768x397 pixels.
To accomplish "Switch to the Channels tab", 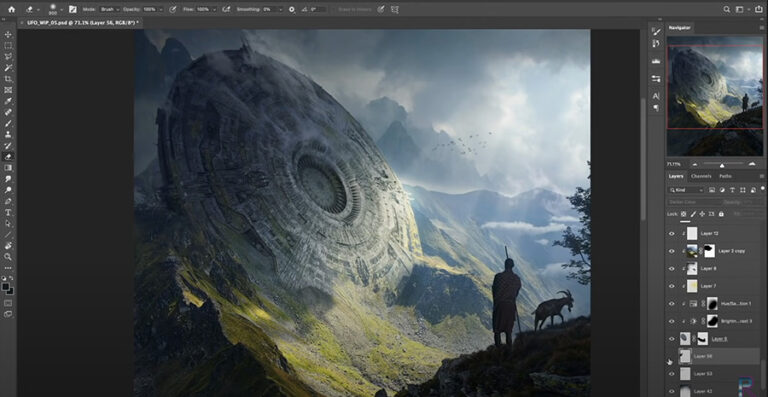I will tap(701, 176).
